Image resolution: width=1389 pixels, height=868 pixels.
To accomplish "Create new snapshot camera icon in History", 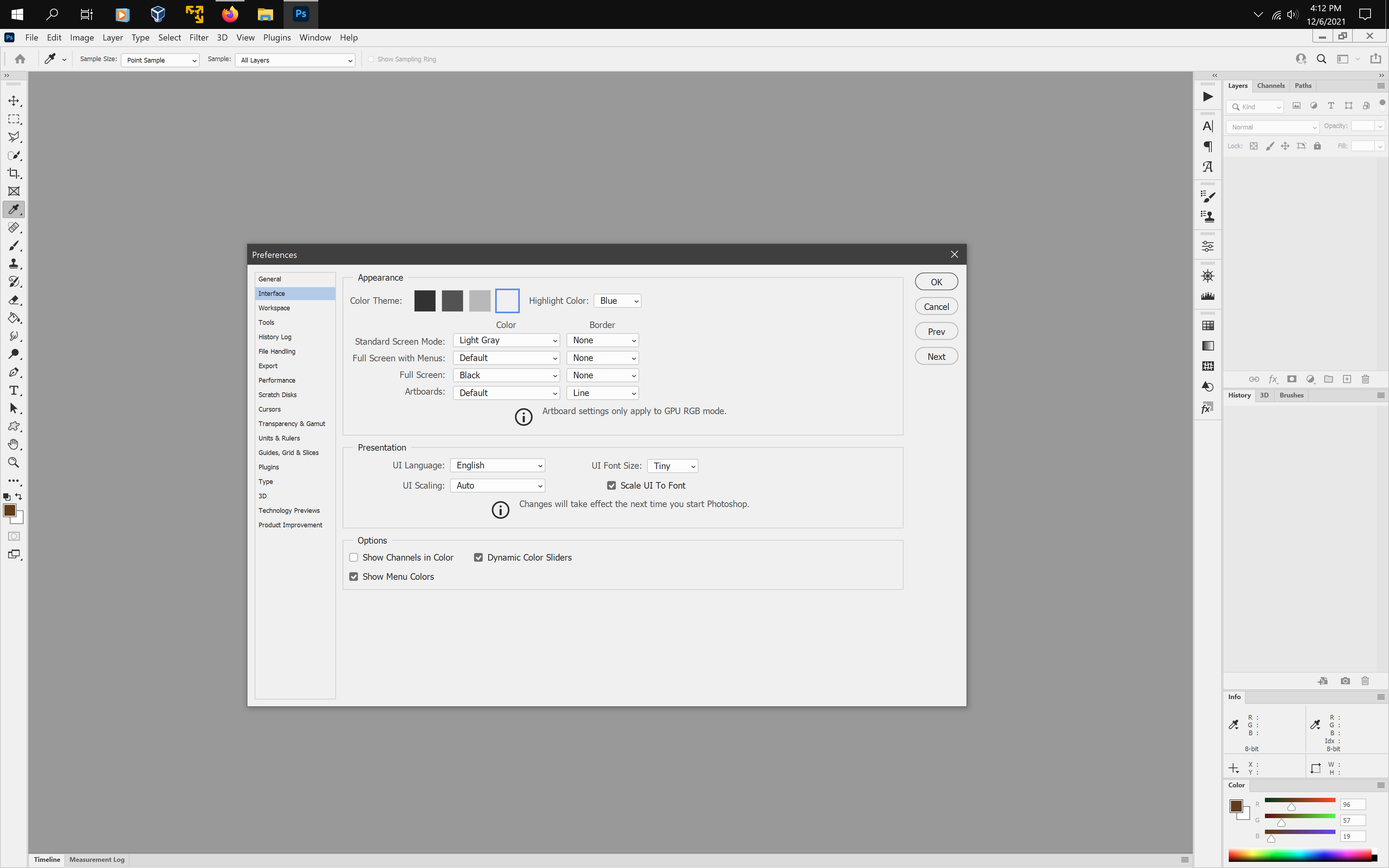I will [x=1345, y=681].
